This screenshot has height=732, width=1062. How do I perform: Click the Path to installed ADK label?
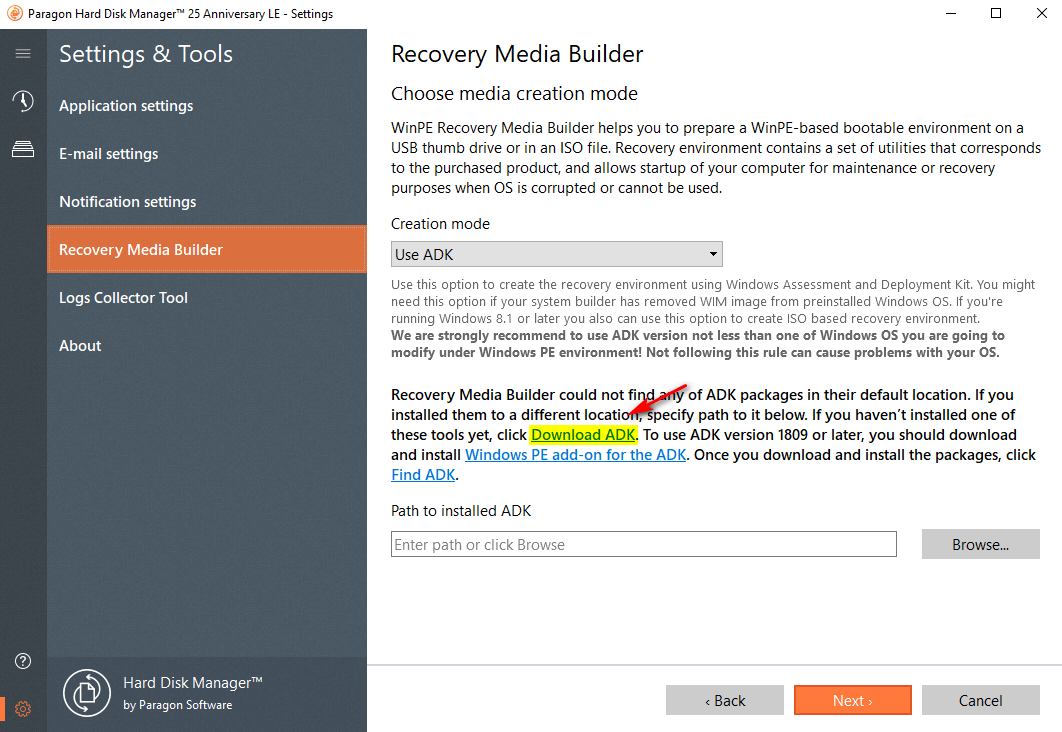pyautogui.click(x=461, y=511)
